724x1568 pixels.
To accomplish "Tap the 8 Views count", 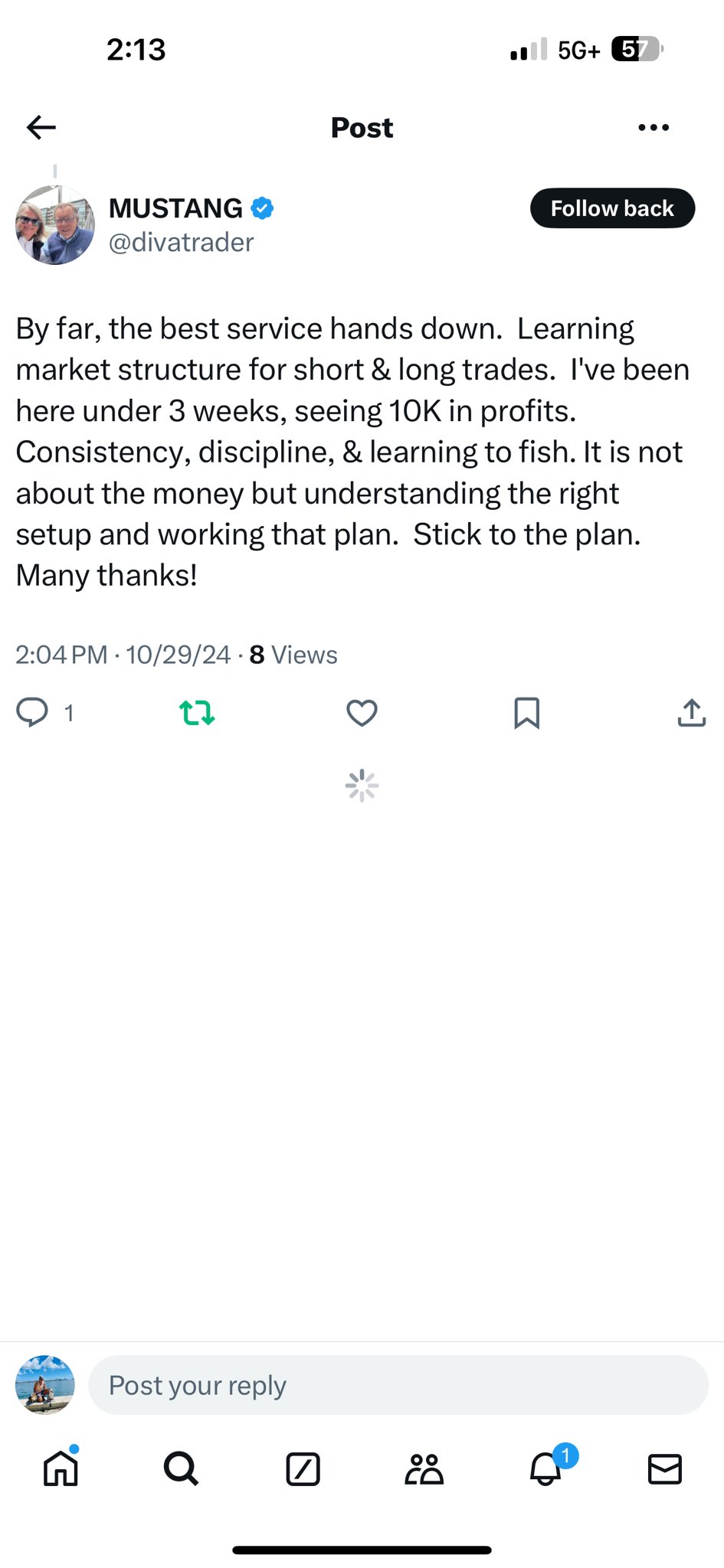I will [293, 655].
